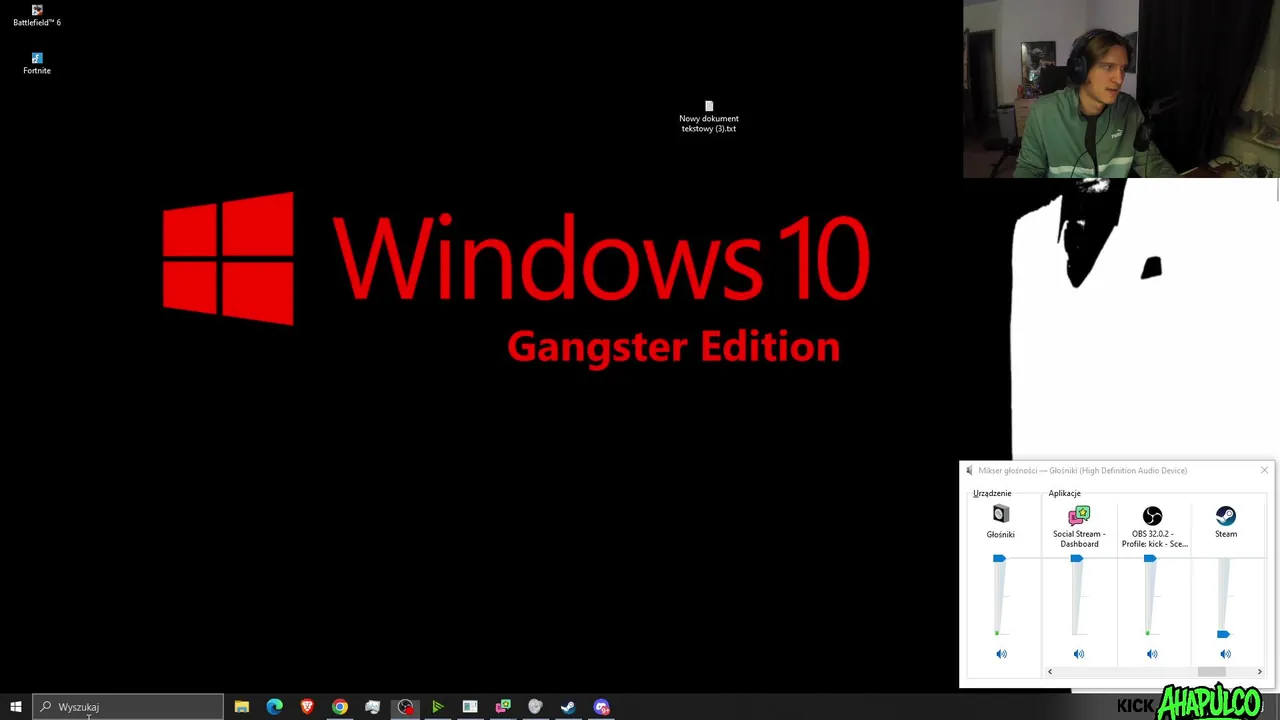Click the Mikser głośności title bar speaker icon

coord(969,470)
